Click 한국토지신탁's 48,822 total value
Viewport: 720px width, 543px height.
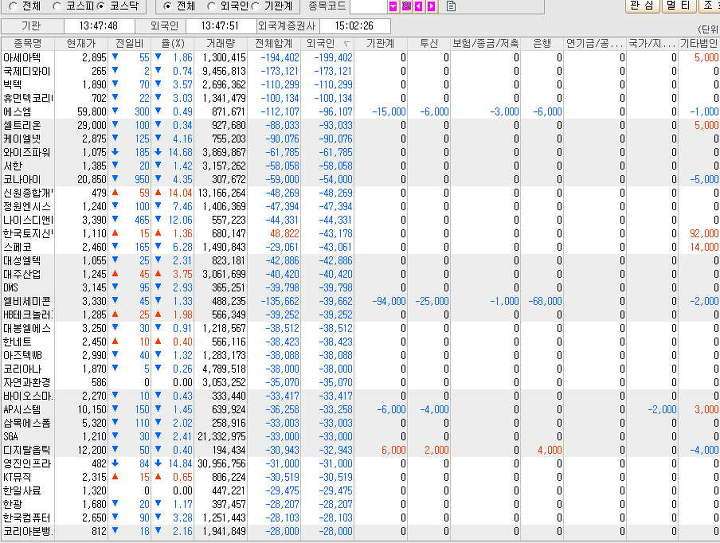click(285, 234)
